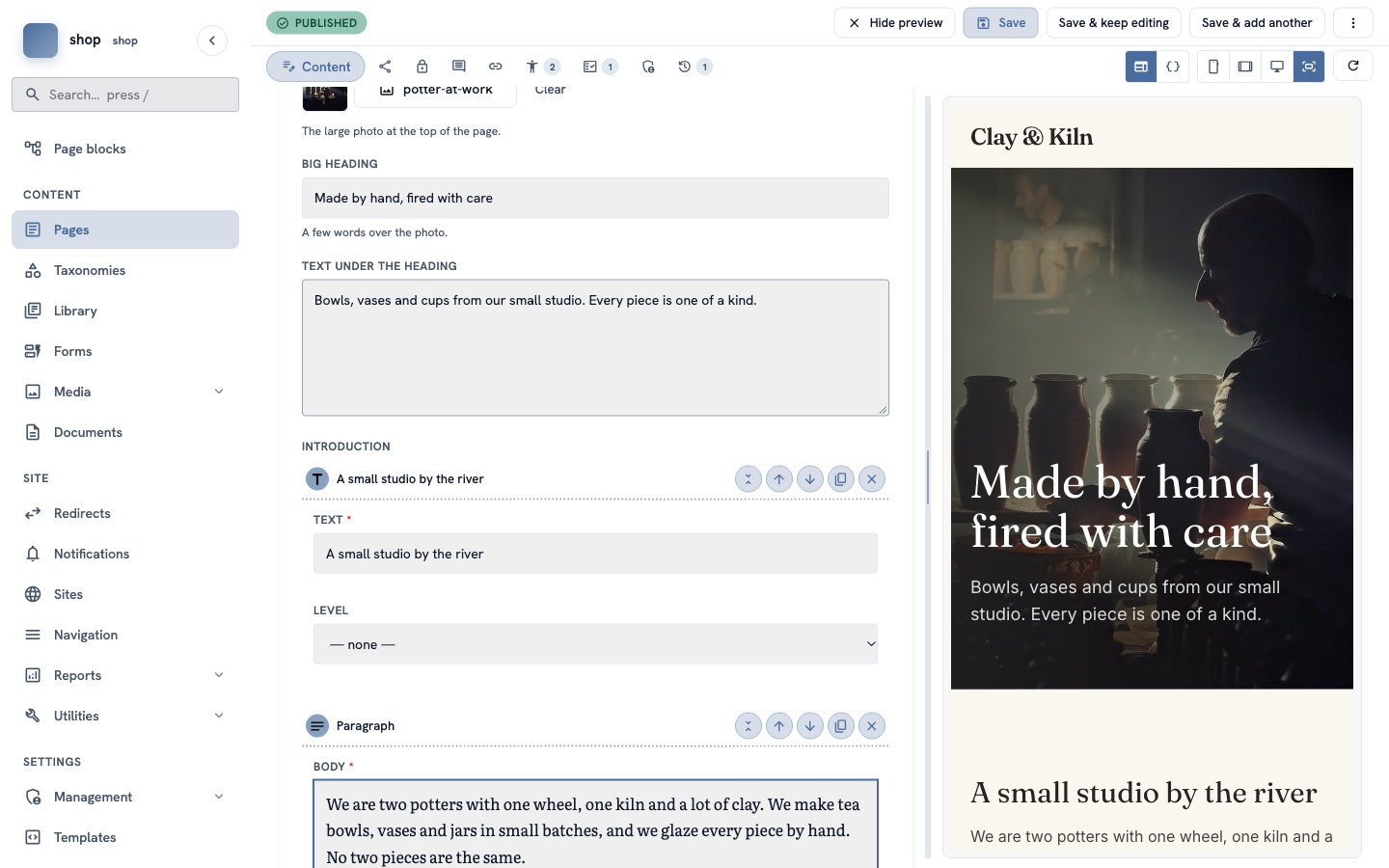Open the share tab icon
This screenshot has width=1389, height=868.
[x=385, y=67]
